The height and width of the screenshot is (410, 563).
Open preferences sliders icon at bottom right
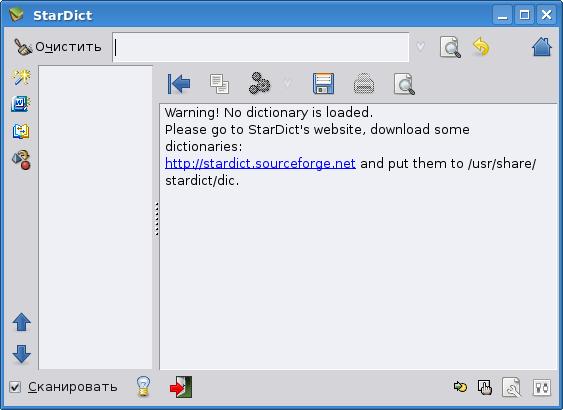(542, 387)
